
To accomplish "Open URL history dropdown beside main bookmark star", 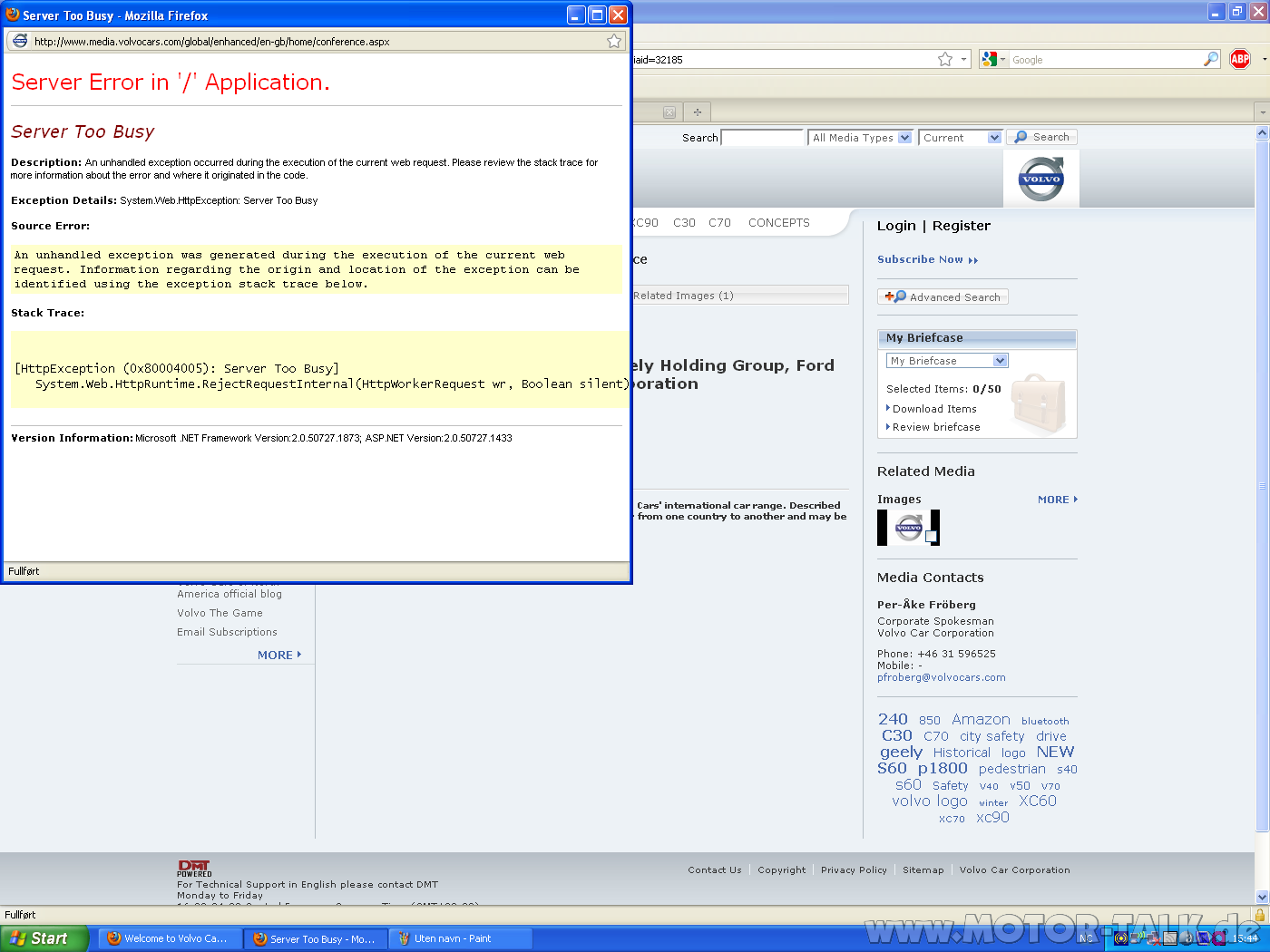I will point(963,59).
